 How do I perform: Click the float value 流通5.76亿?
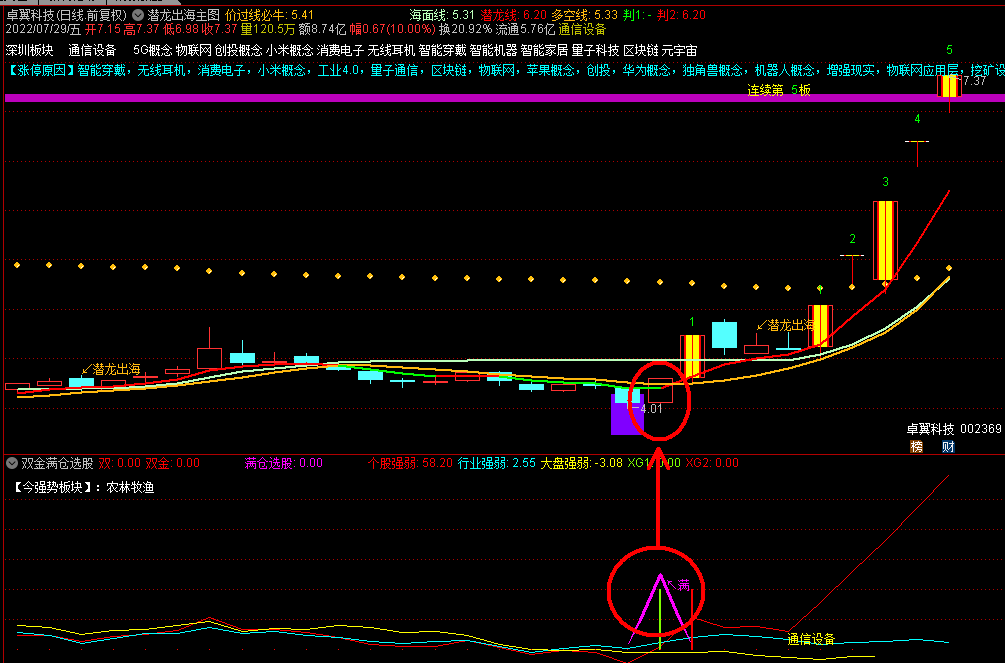525,29
